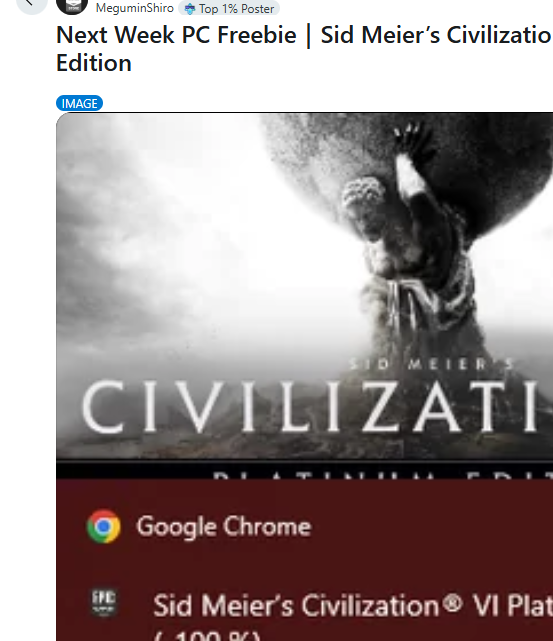Click the Google Chrome notification header text
Image resolution: width=553 pixels, height=641 pixels.
[x=224, y=526]
